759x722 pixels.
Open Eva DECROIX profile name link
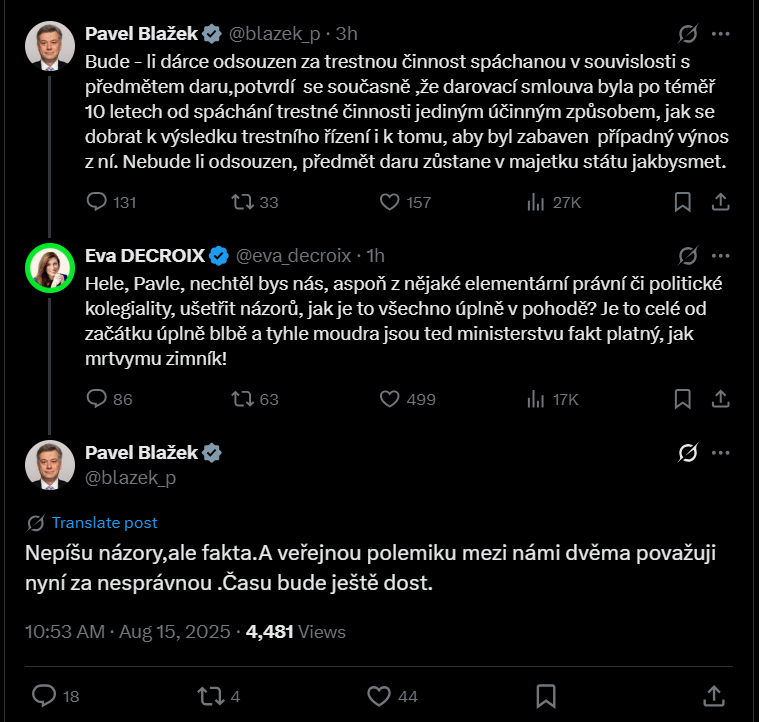click(143, 255)
